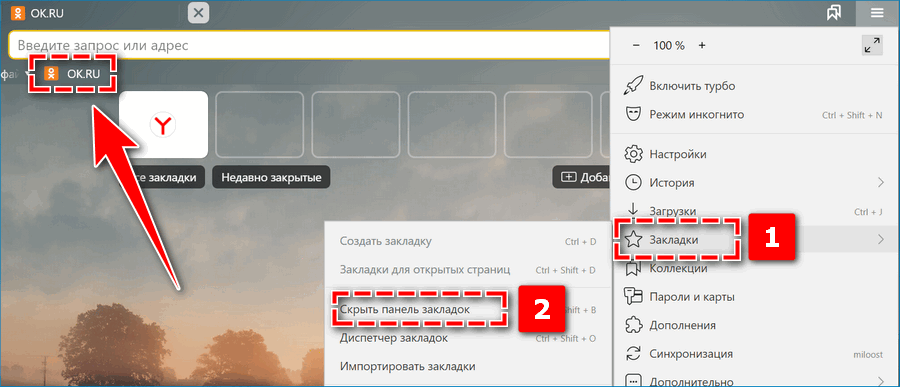The image size is (900, 387).
Task: Click the rocket turbo icon
Action: 633,86
